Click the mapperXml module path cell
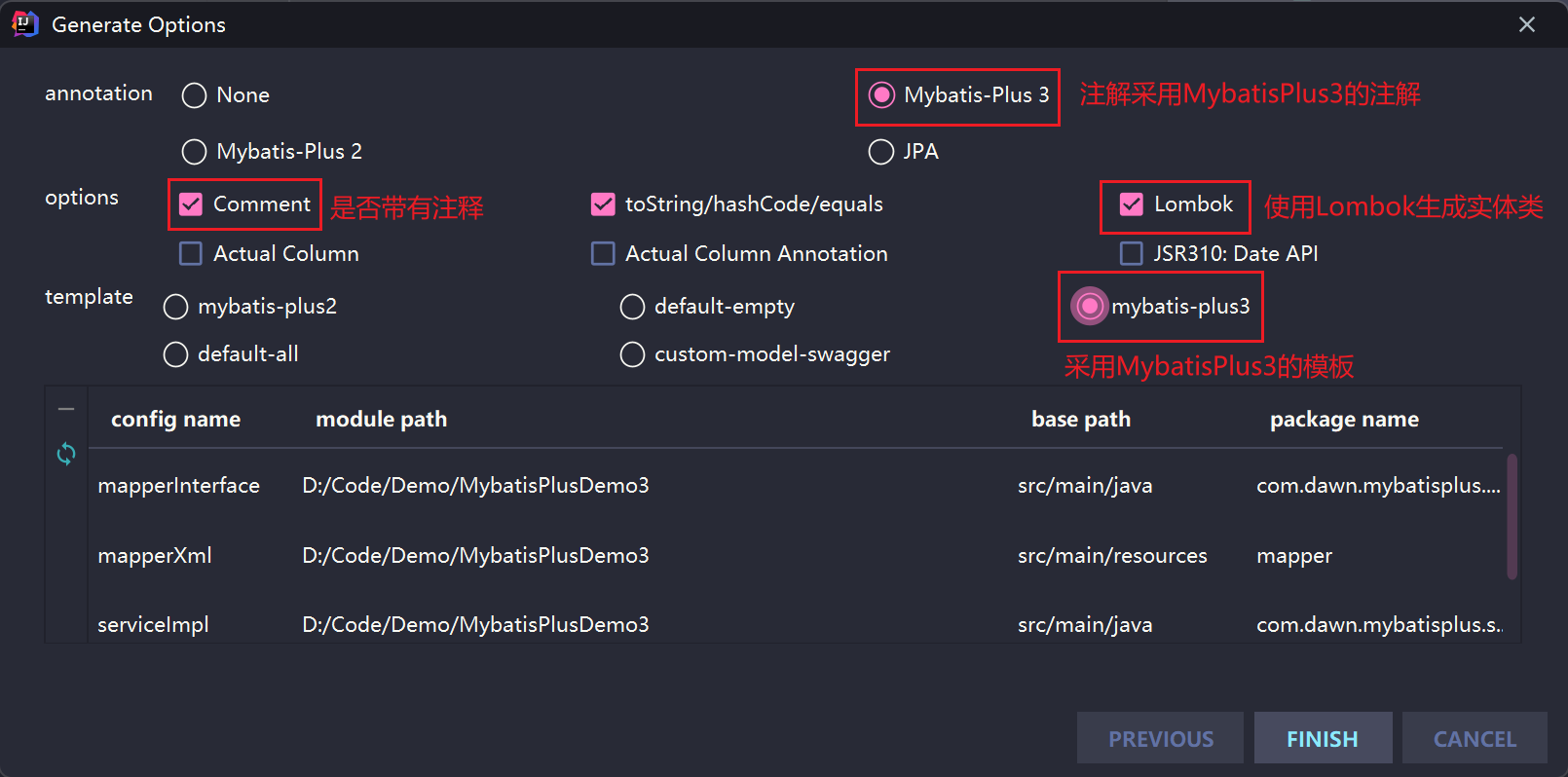Image resolution: width=1568 pixels, height=777 pixels. [475, 556]
